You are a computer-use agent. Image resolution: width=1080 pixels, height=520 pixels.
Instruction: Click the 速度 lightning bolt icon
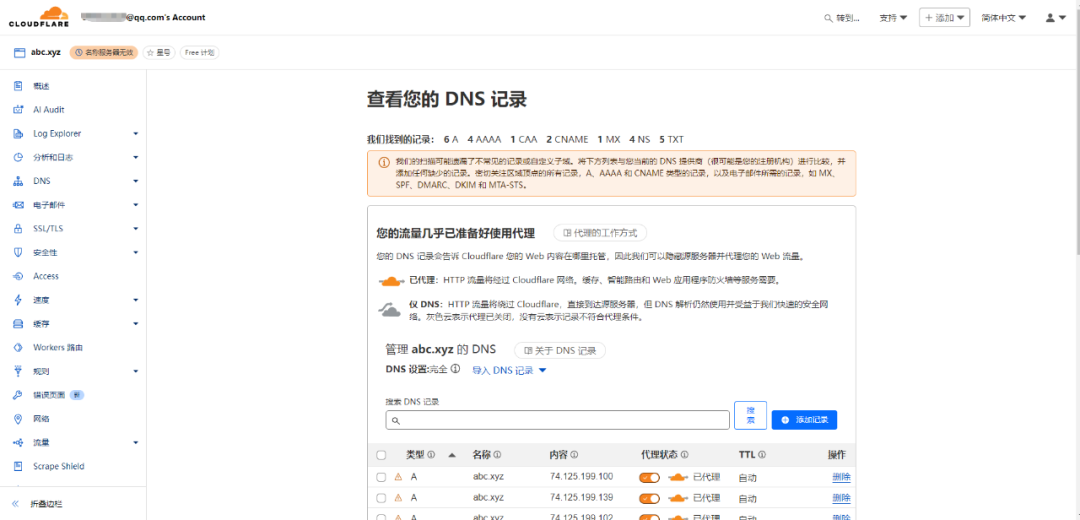click(19, 300)
